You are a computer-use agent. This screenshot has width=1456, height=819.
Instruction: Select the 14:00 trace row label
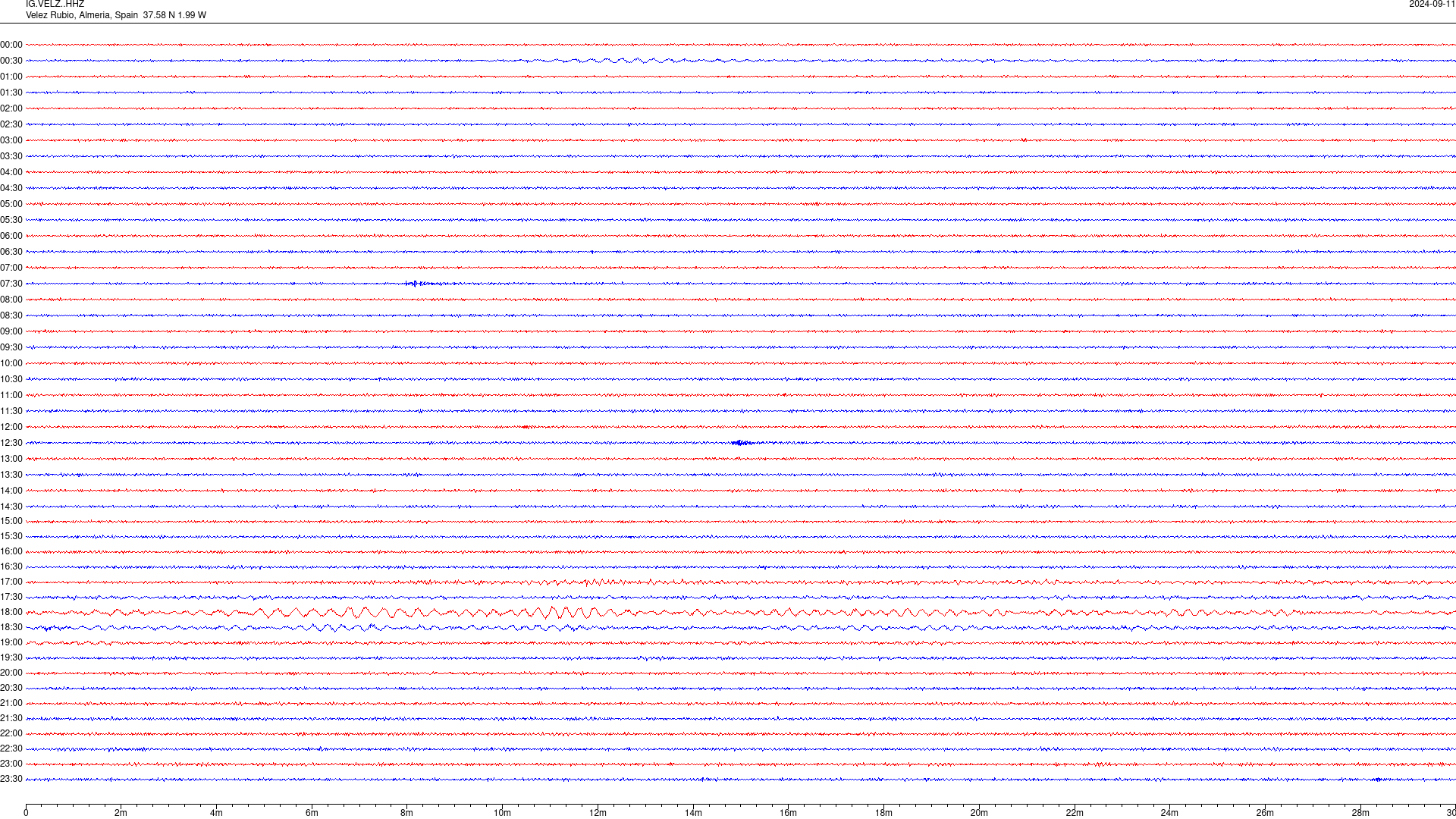pos(11,491)
